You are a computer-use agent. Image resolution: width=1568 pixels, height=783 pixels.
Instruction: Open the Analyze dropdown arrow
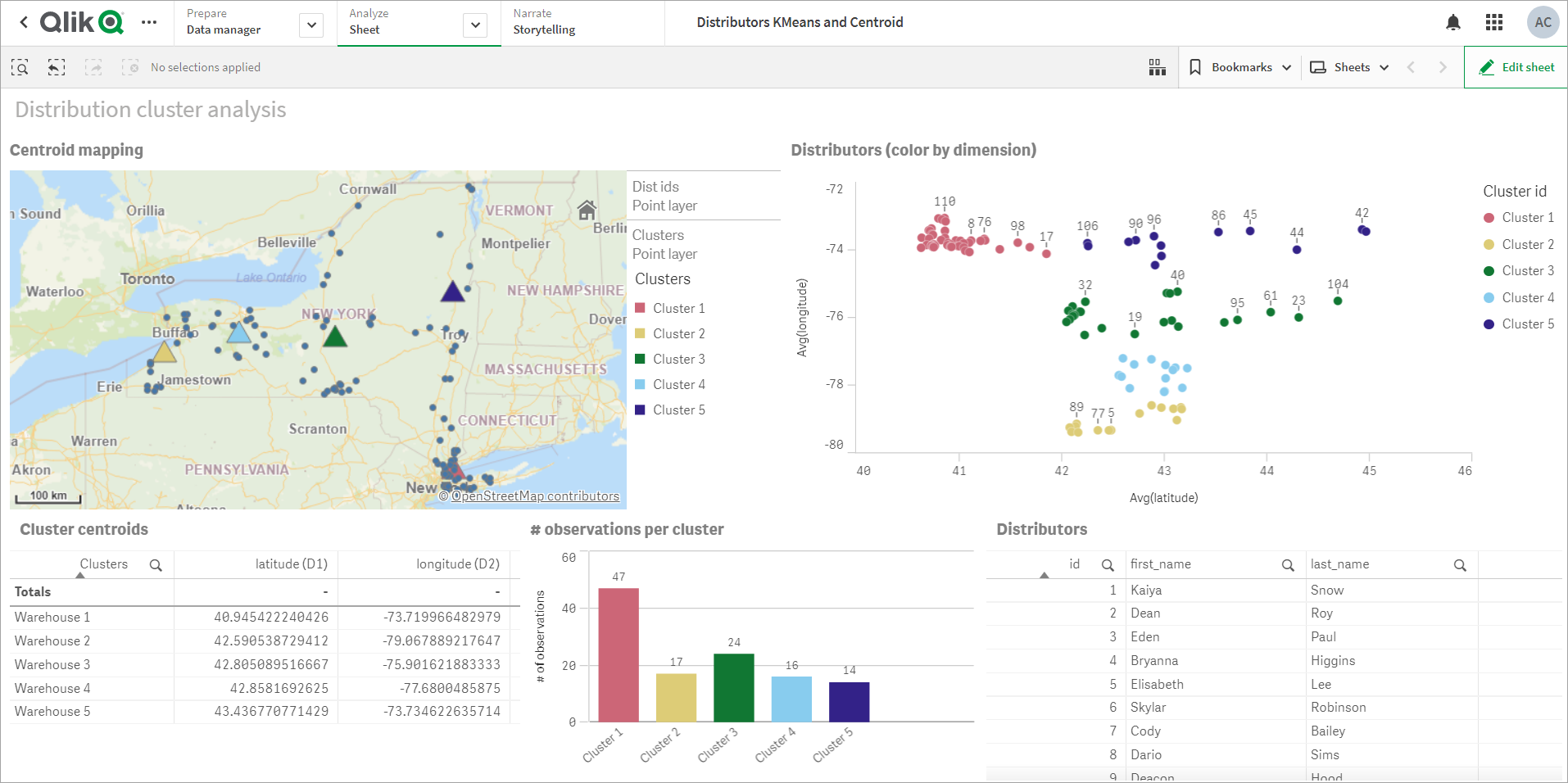[474, 25]
